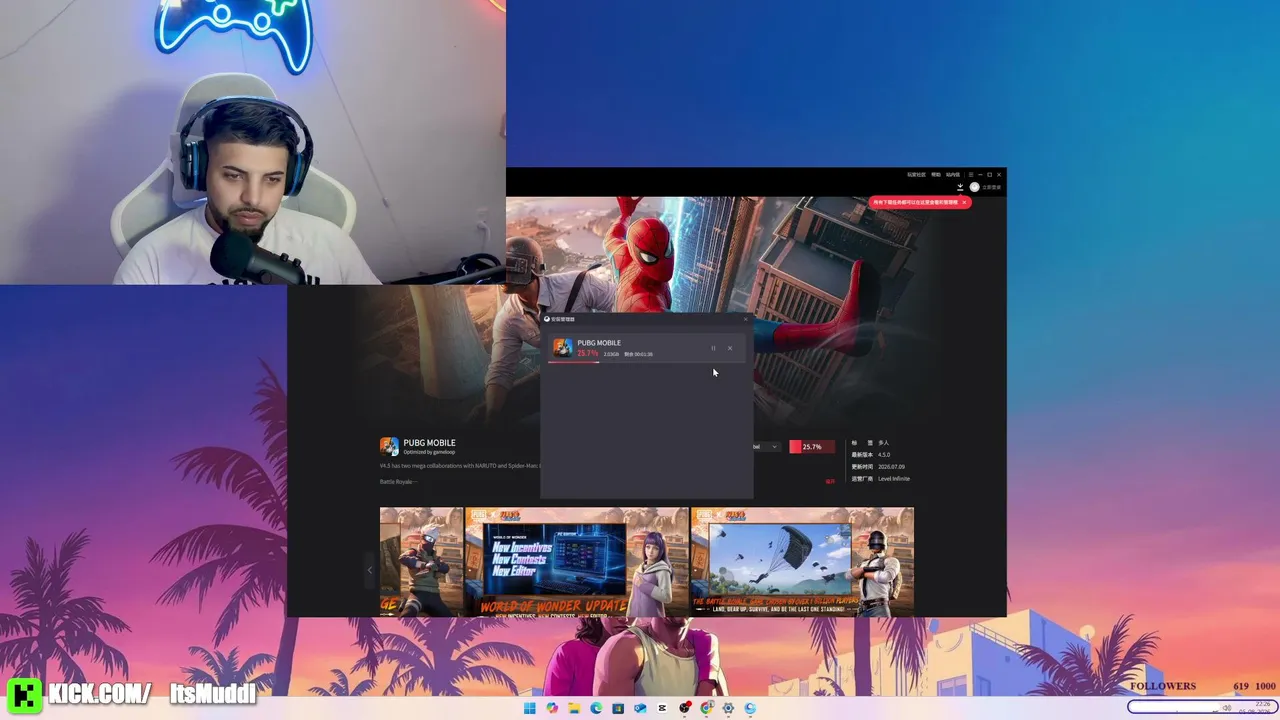Image resolution: width=1280 pixels, height=720 pixels.
Task: Show previous screenshots with left arrow
Action: coord(369,570)
